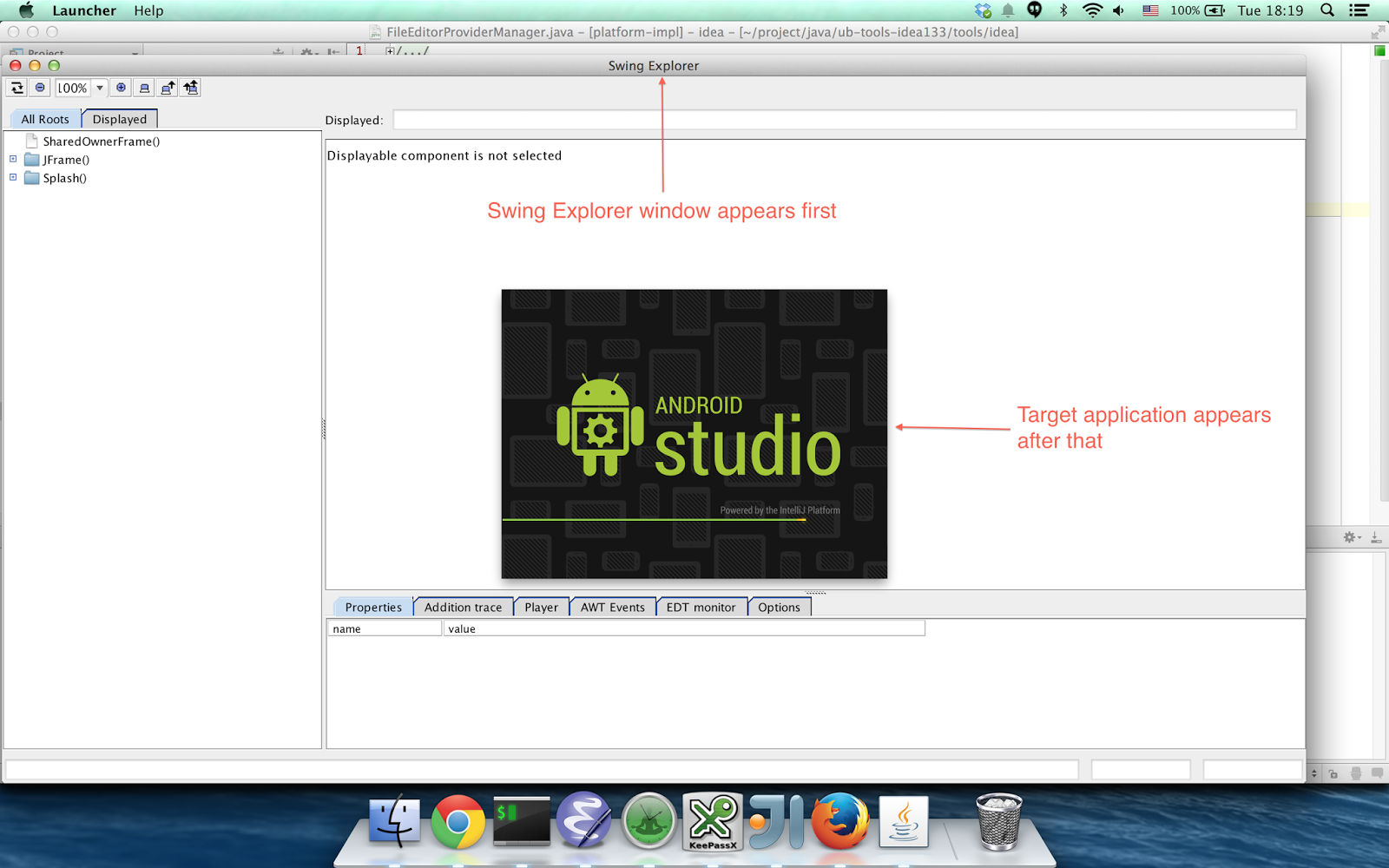This screenshot has width=1389, height=868.
Task: Open the EDT monitor tab
Action: (701, 607)
